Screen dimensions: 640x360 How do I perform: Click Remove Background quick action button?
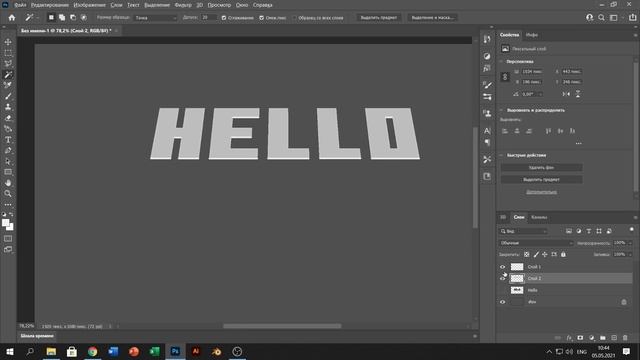tap(541, 167)
